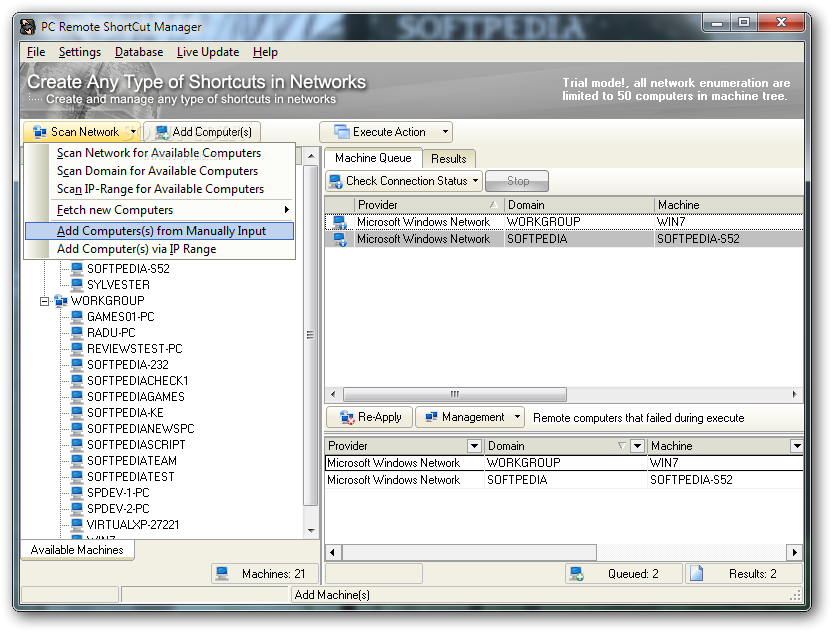This screenshot has width=832, height=632.
Task: Open the Database menu
Action: pos(139,52)
